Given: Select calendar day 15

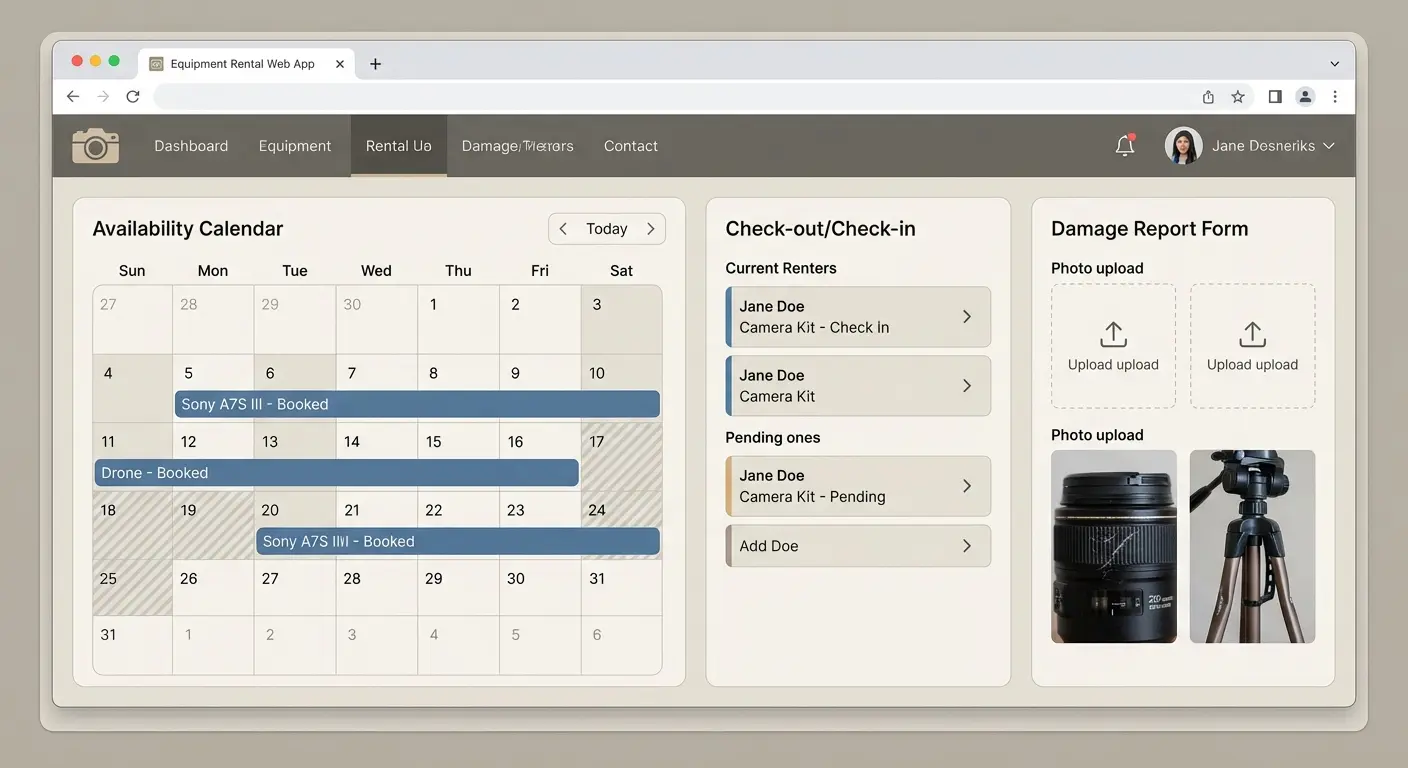Looking at the screenshot, I should click(458, 457).
